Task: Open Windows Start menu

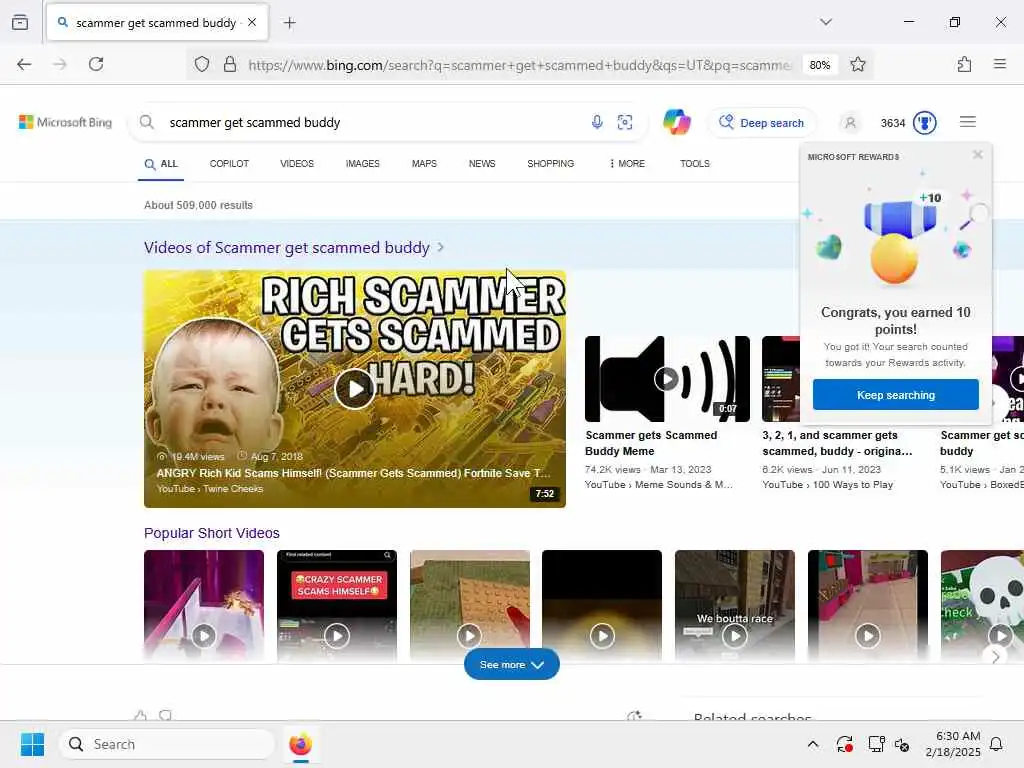Action: pyautogui.click(x=32, y=744)
